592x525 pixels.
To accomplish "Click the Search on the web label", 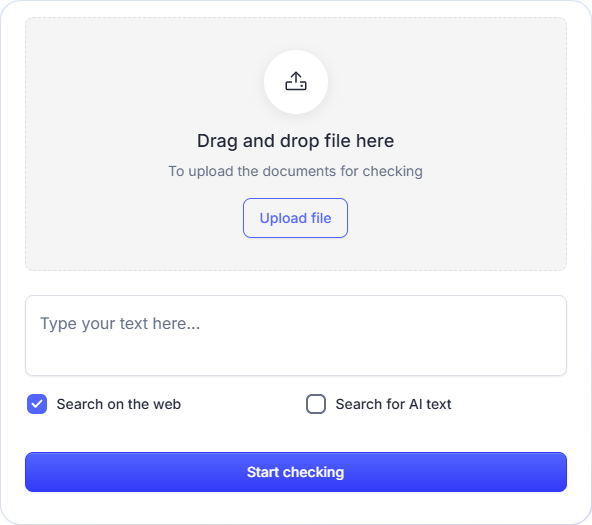I will pyautogui.click(x=119, y=404).
